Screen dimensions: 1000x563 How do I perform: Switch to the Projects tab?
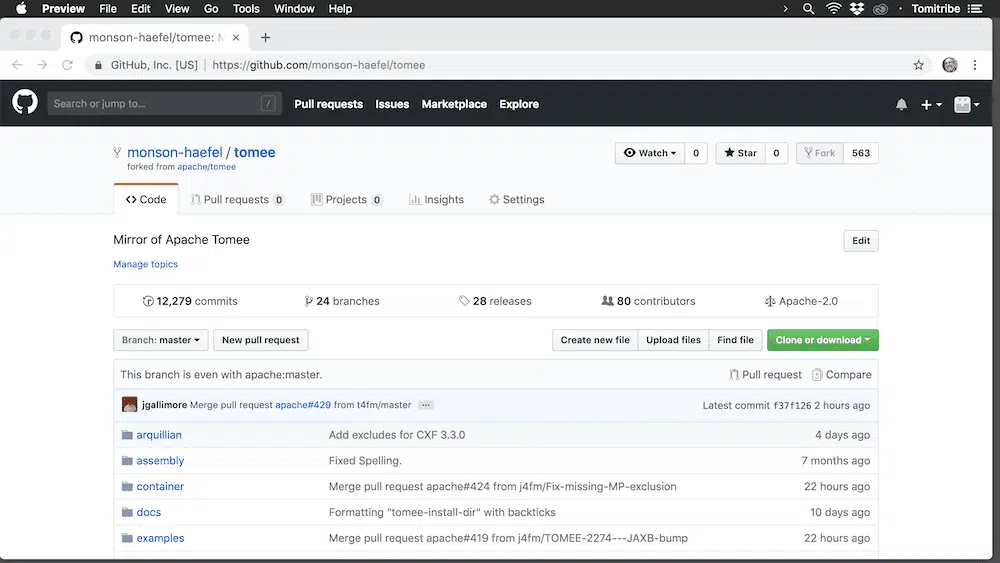346,200
